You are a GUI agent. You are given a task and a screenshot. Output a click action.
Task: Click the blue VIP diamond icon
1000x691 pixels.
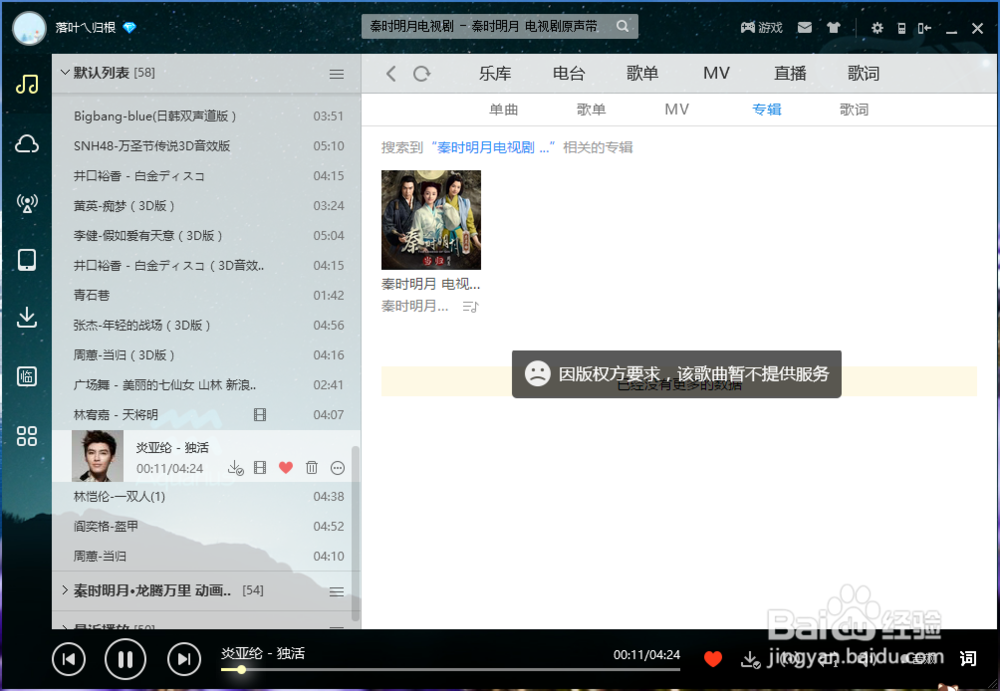(x=129, y=27)
